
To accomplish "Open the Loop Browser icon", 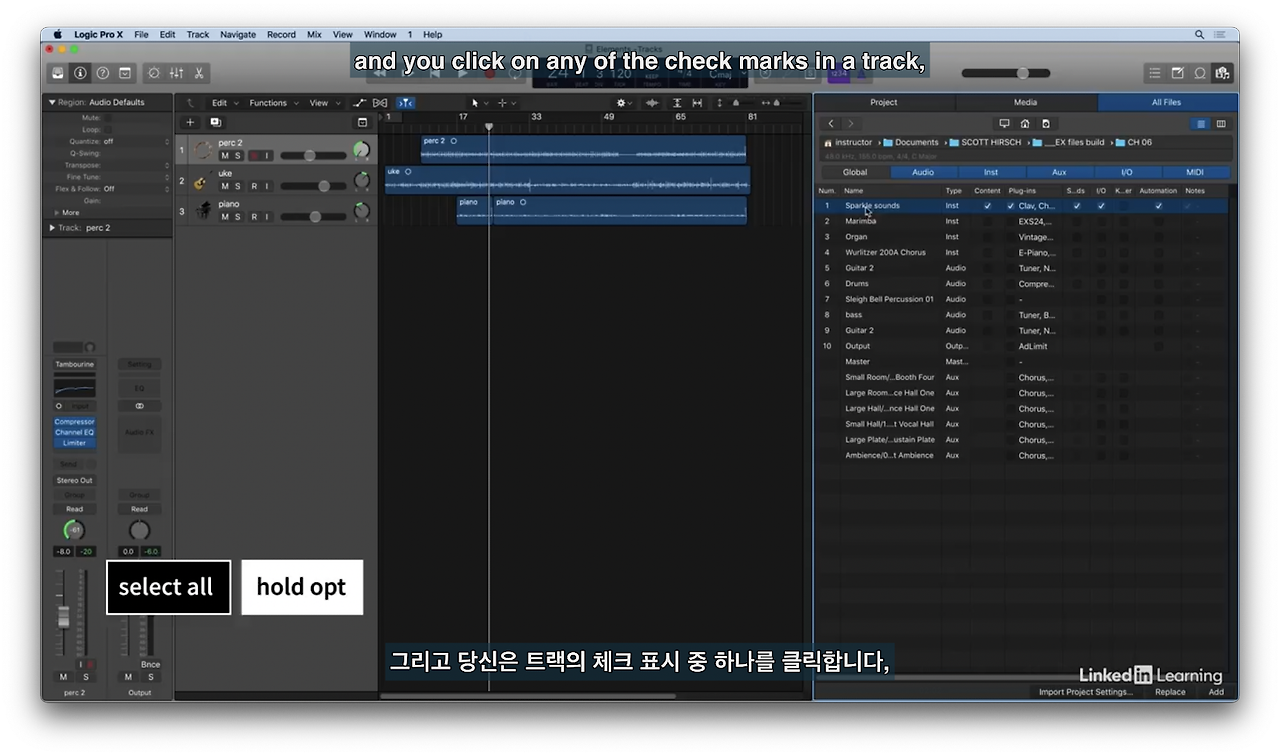I will point(1200,73).
